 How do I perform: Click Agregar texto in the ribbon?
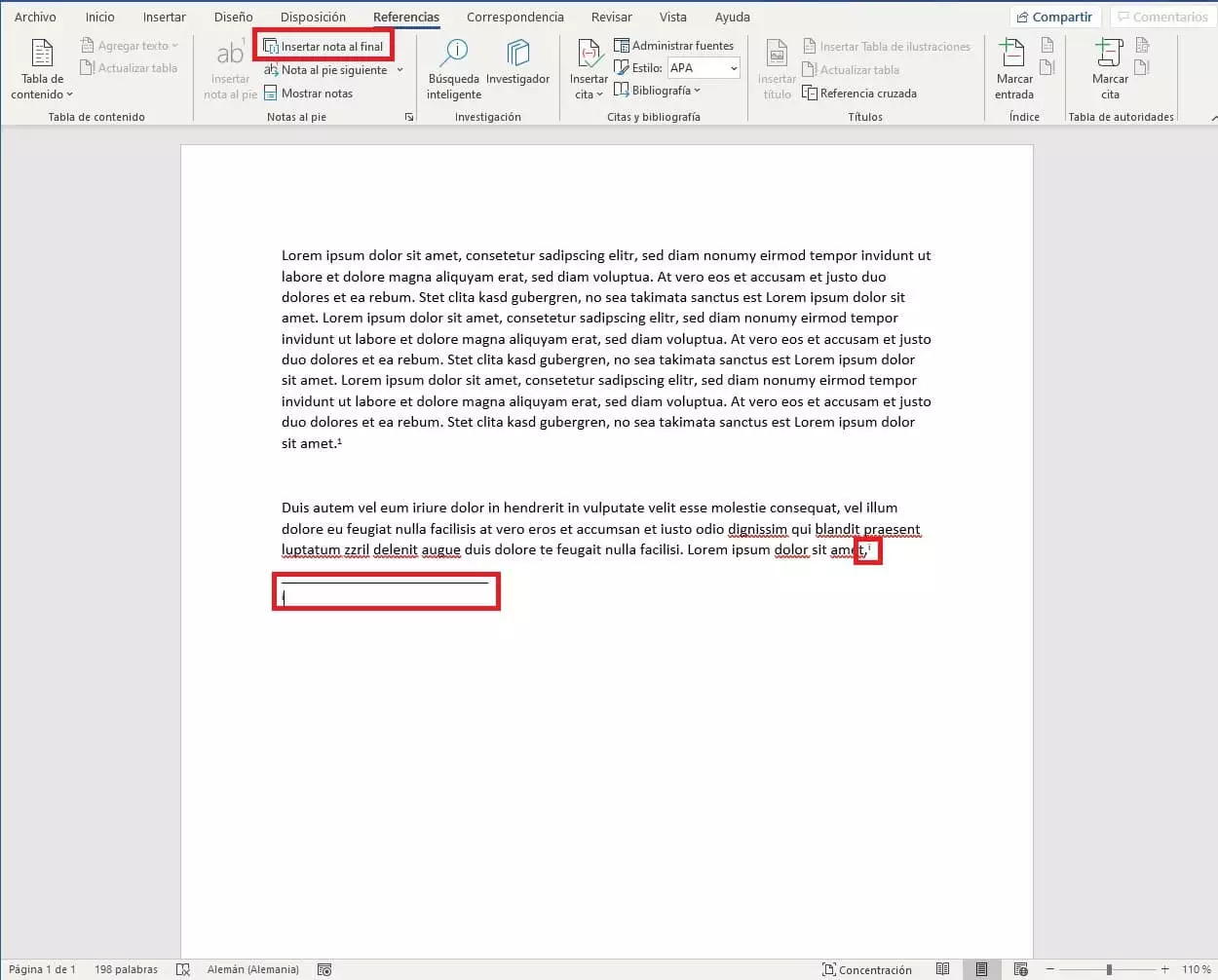coord(130,46)
